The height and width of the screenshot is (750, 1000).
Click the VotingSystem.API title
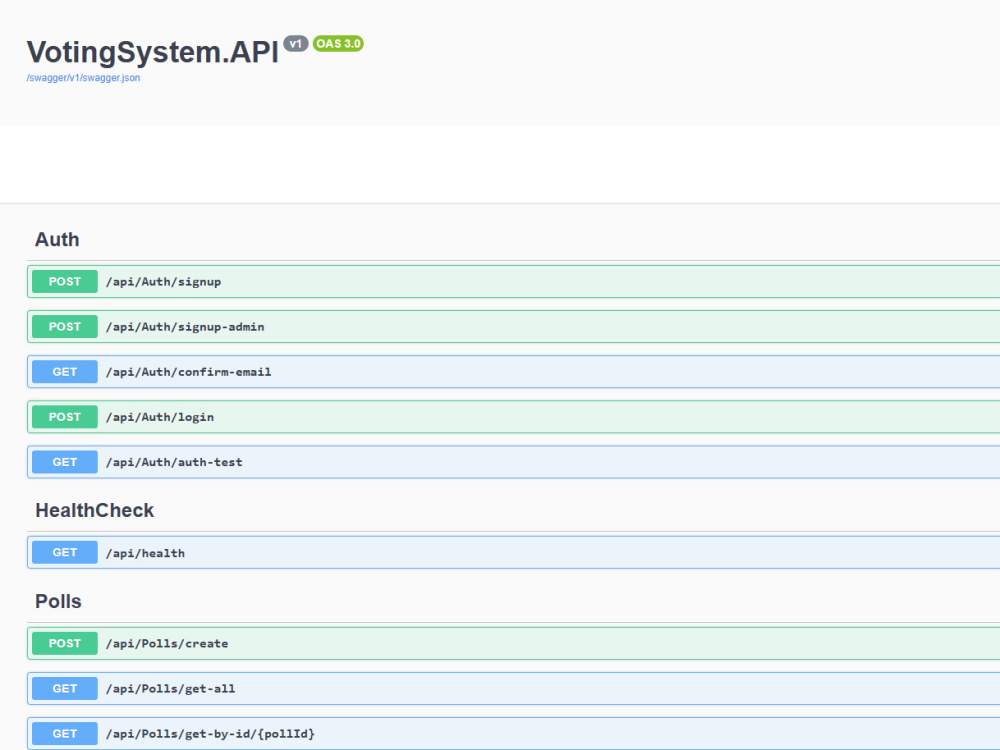pyautogui.click(x=152, y=52)
